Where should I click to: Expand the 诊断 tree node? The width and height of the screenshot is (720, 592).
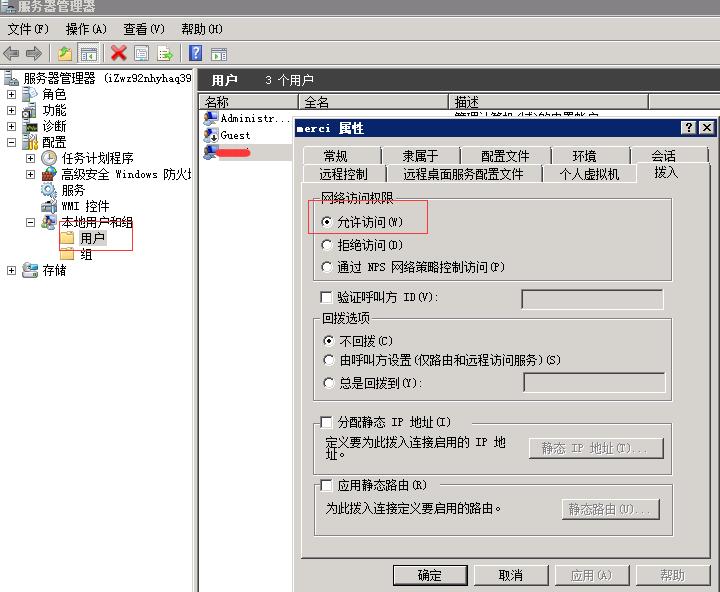click(11, 126)
